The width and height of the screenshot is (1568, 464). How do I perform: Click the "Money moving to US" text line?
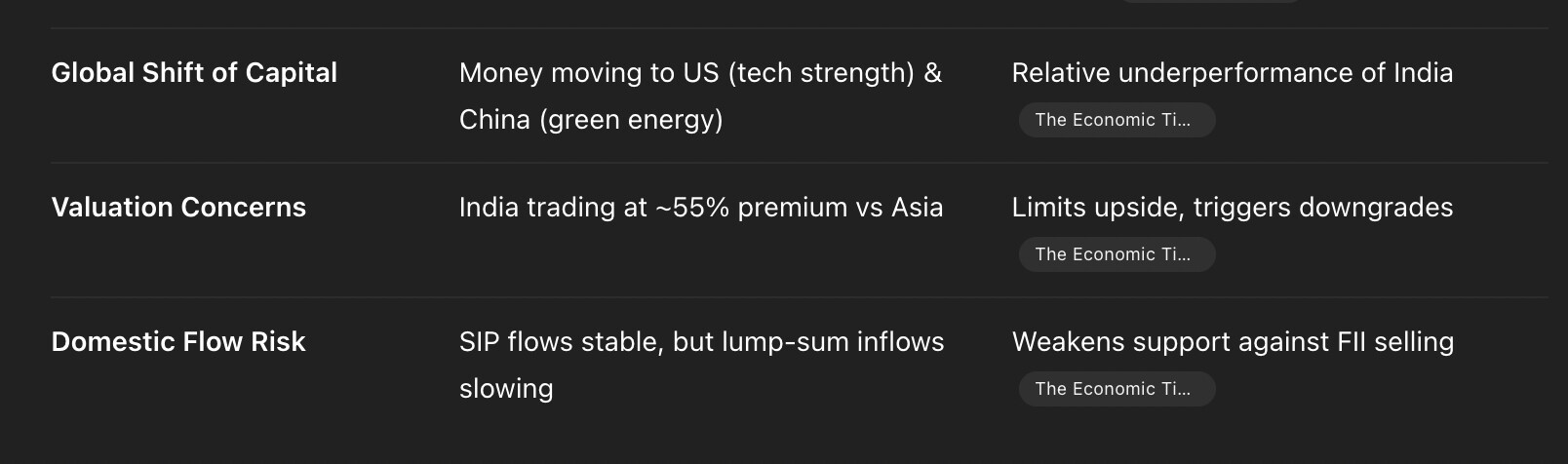click(700, 73)
